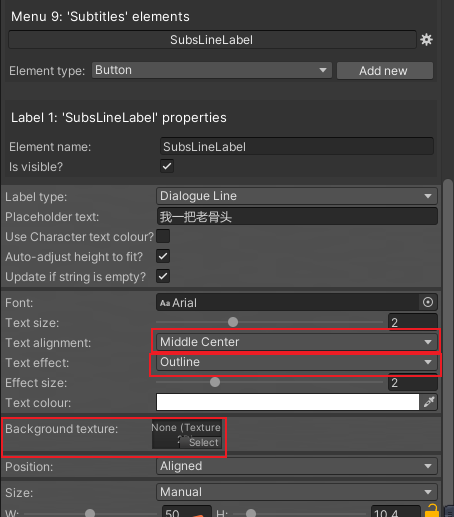The height and width of the screenshot is (517, 454).
Task: Click the Element name input field
Action: (297, 146)
